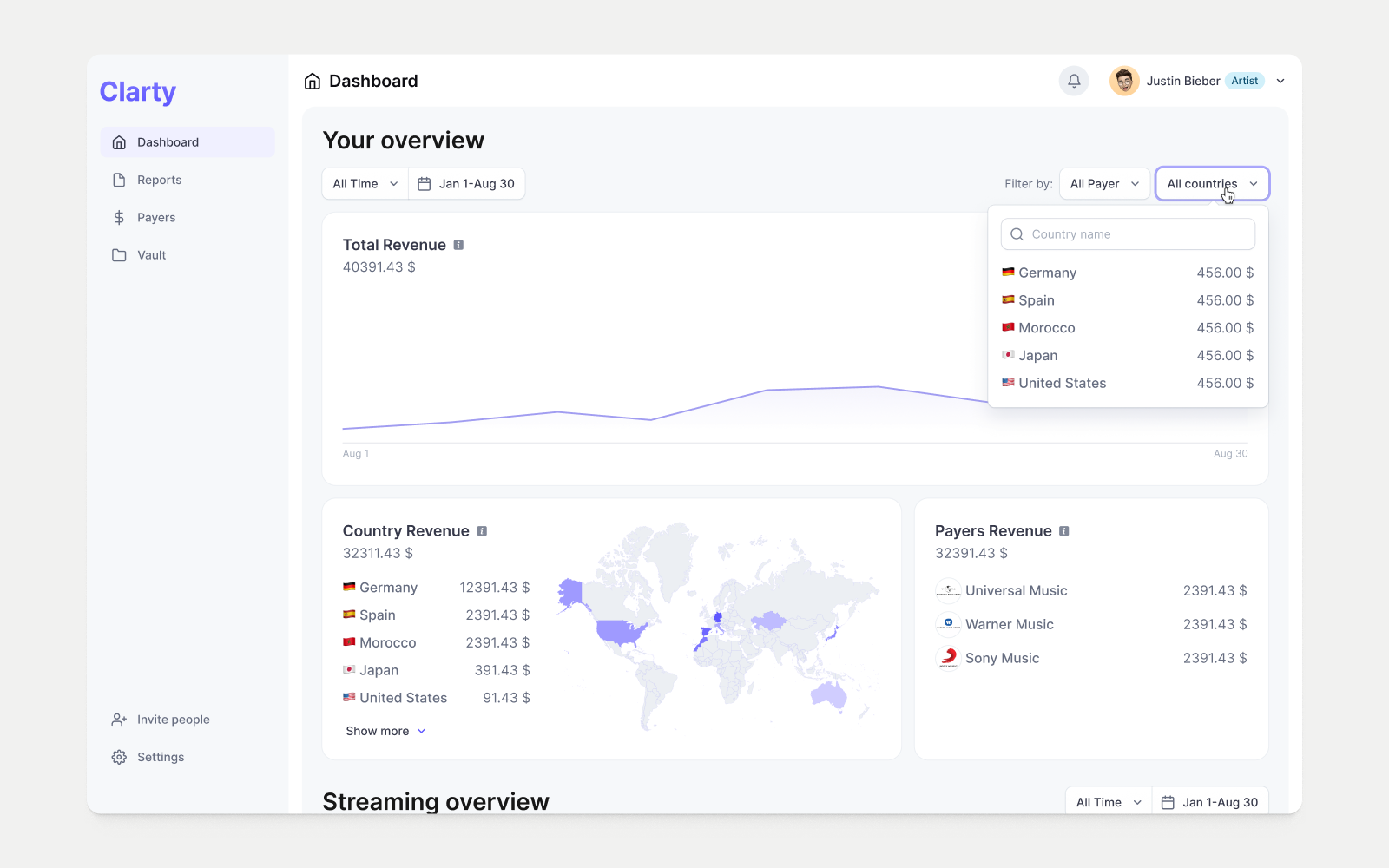The image size is (1389, 868).
Task: Expand the user account chevron
Action: coord(1280,81)
